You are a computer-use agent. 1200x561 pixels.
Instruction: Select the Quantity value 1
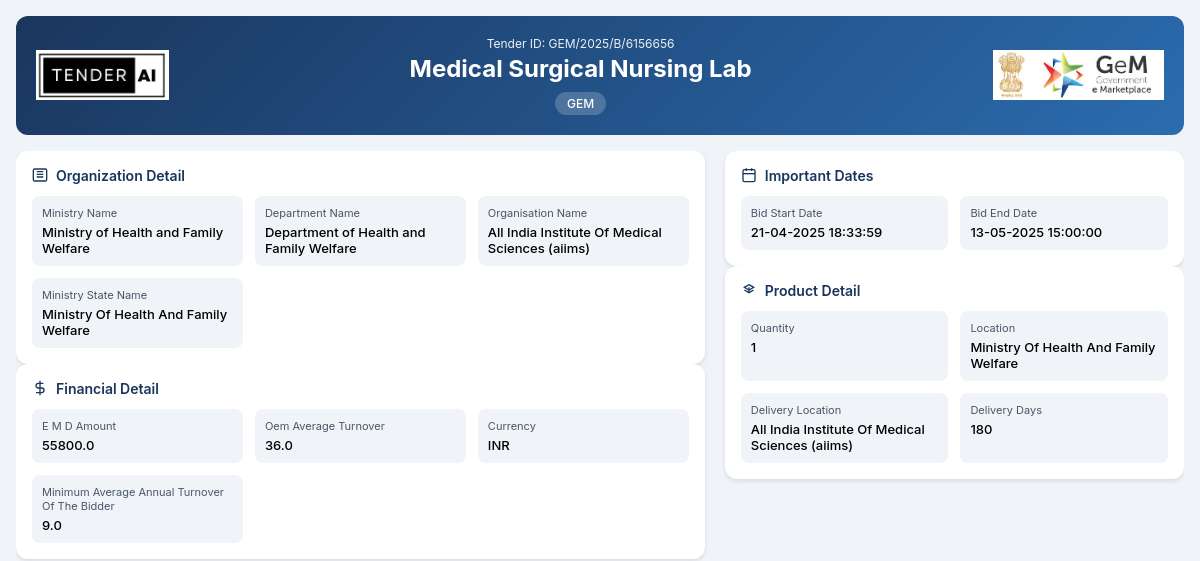click(754, 348)
